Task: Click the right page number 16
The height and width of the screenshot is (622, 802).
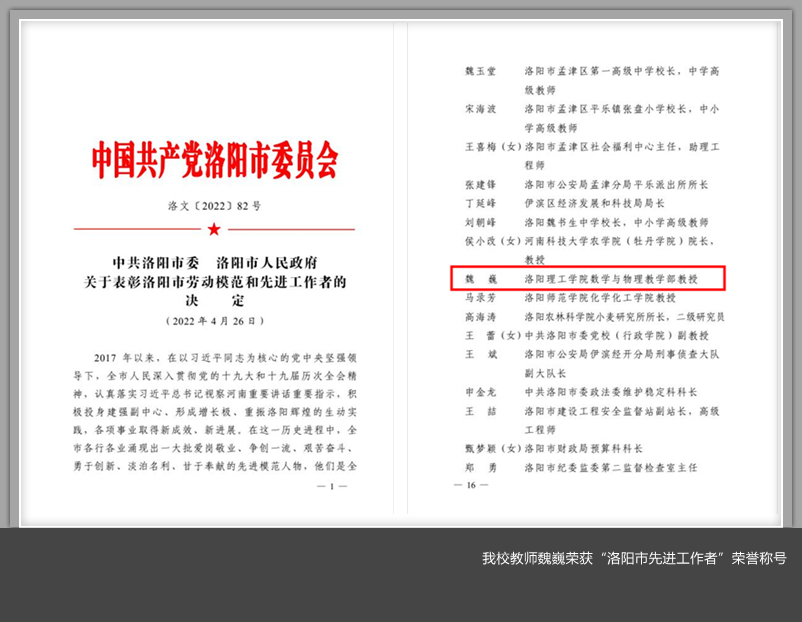Action: (470, 485)
